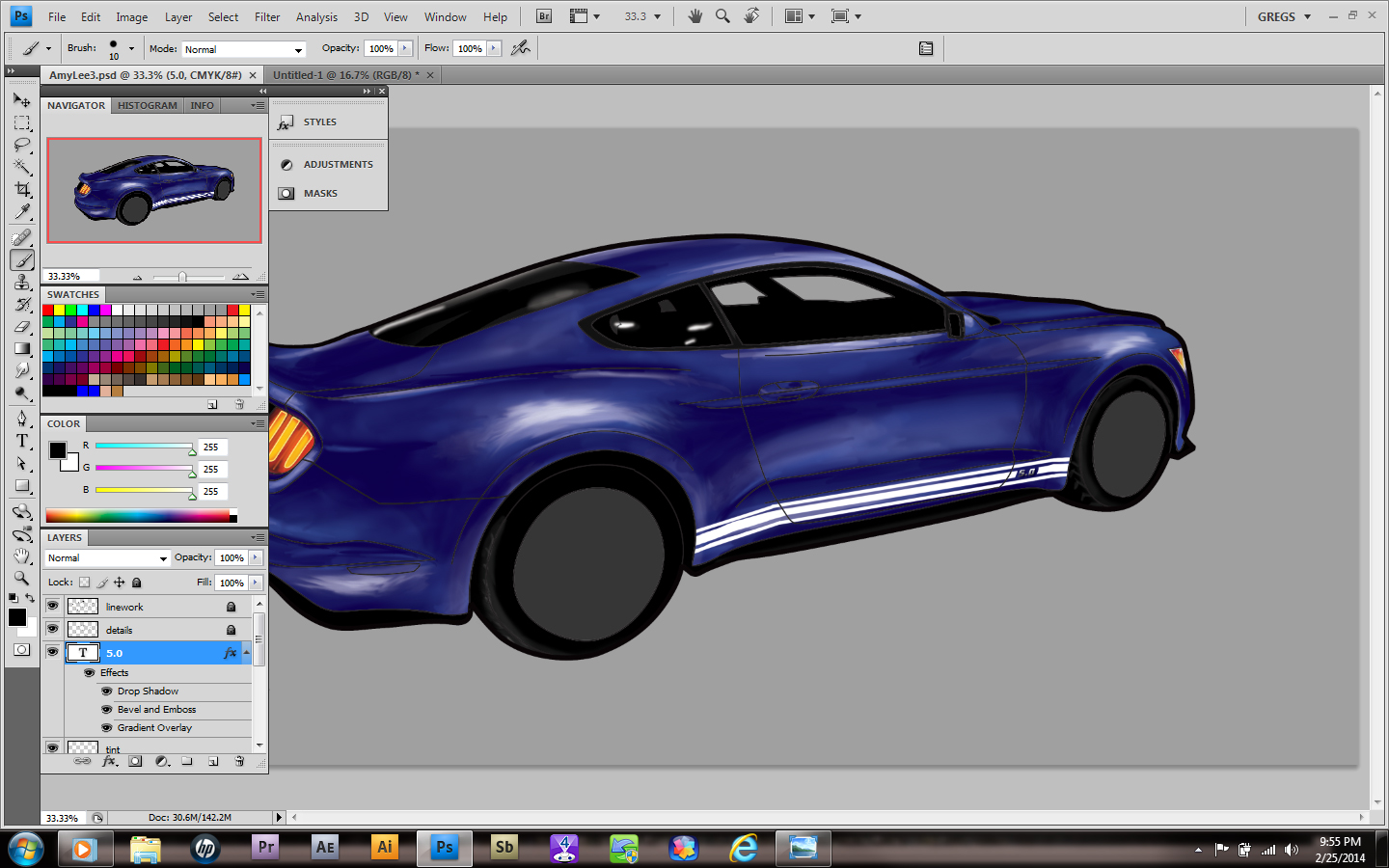Collapse the 5.0 layer effects list
Screen dimensions: 1389x868
coord(247,653)
